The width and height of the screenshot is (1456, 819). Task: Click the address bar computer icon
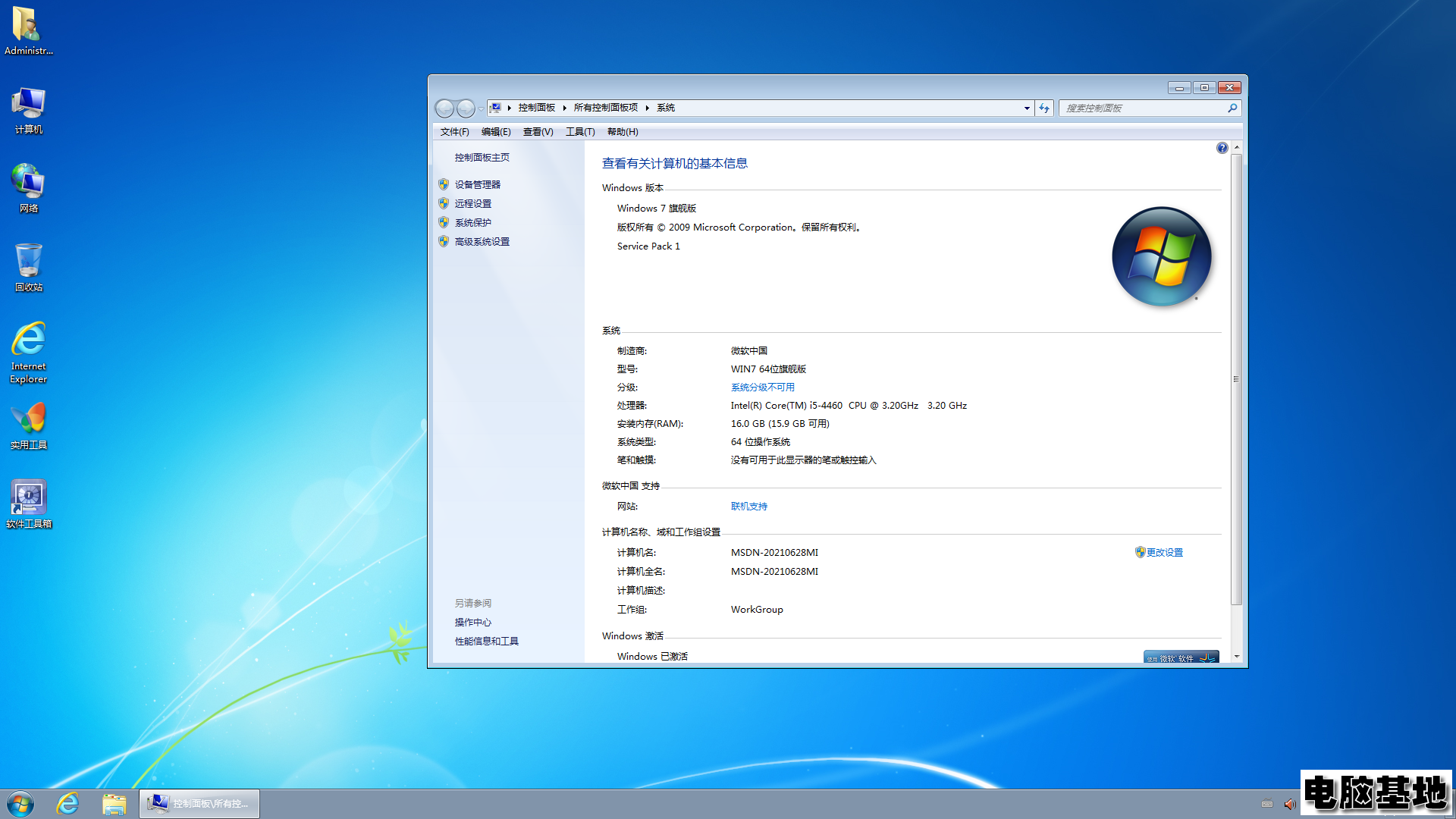pyautogui.click(x=495, y=108)
